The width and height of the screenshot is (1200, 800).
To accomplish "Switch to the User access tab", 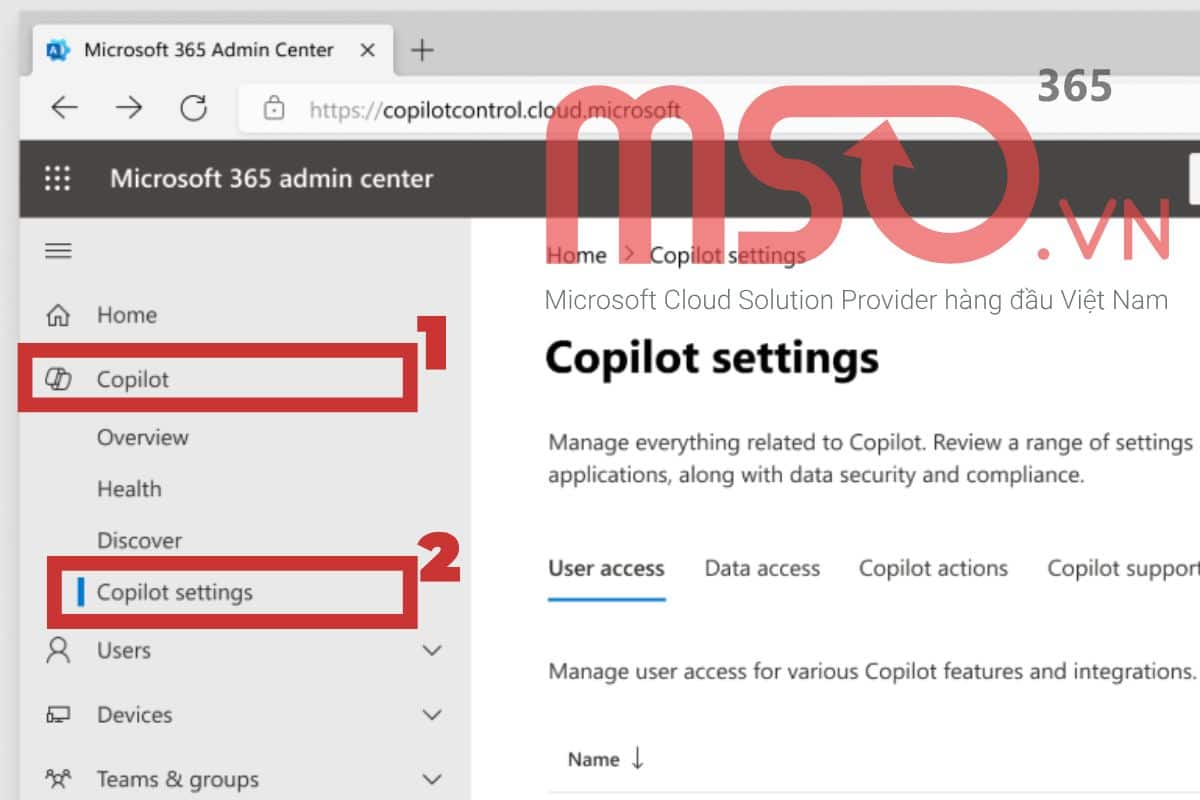I will [606, 569].
